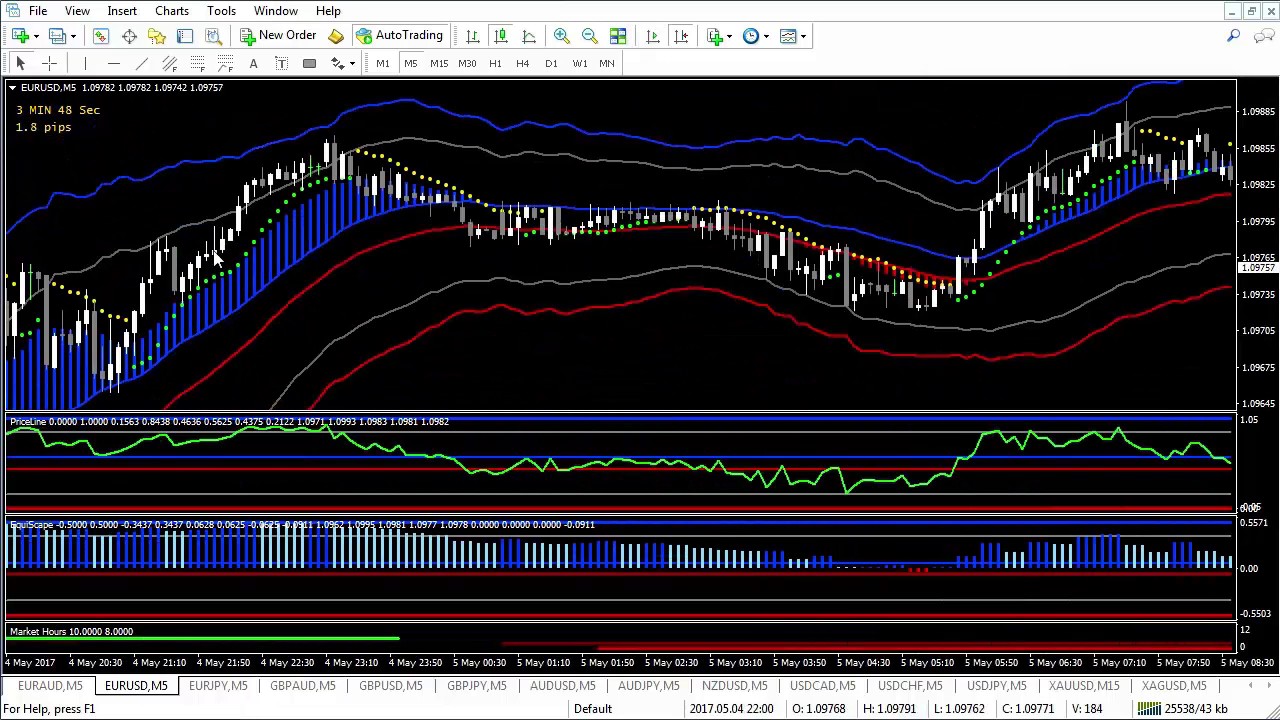The height and width of the screenshot is (720, 1280).
Task: Switch to EURJPY,M5 chart tab
Action: point(218,686)
